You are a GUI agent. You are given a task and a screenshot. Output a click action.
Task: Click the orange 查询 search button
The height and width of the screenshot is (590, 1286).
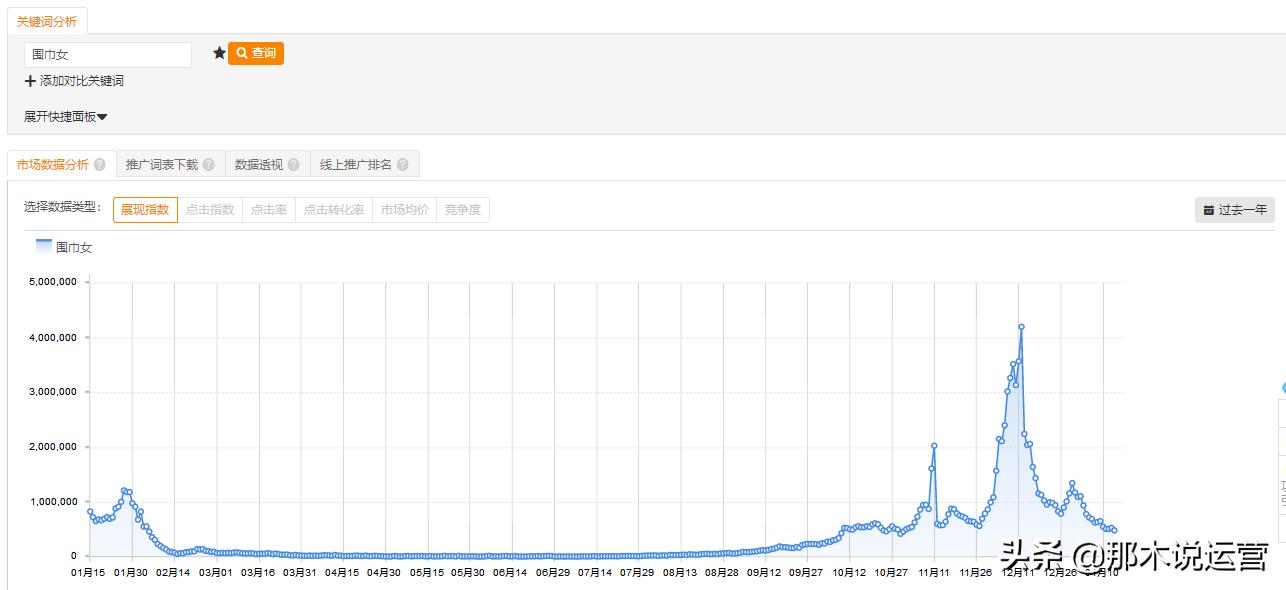256,53
